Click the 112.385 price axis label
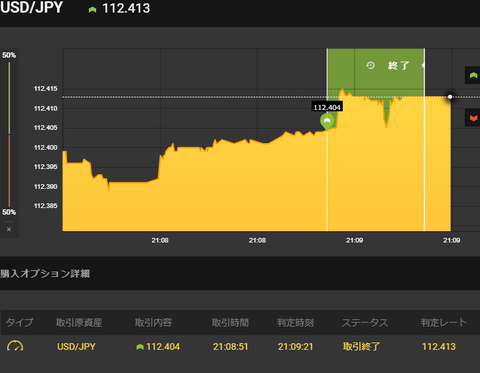Screen dimensions: 480x373 pyautogui.click(x=46, y=206)
